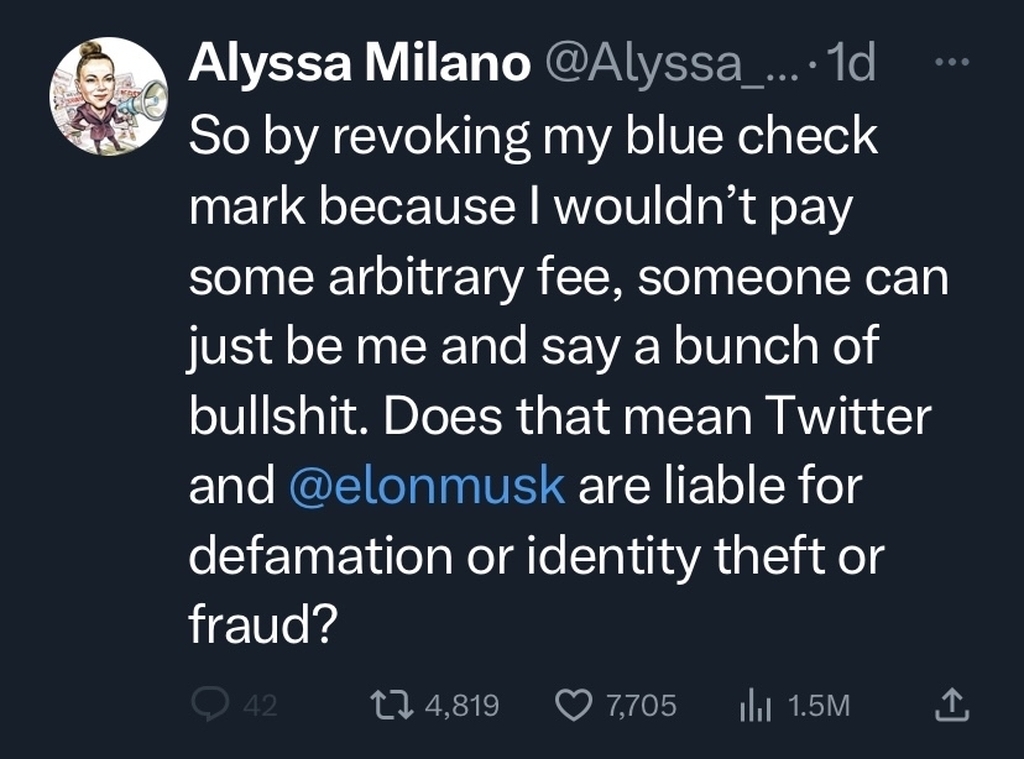Open view analytics bar chart icon
The image size is (1024, 759).
tap(756, 706)
